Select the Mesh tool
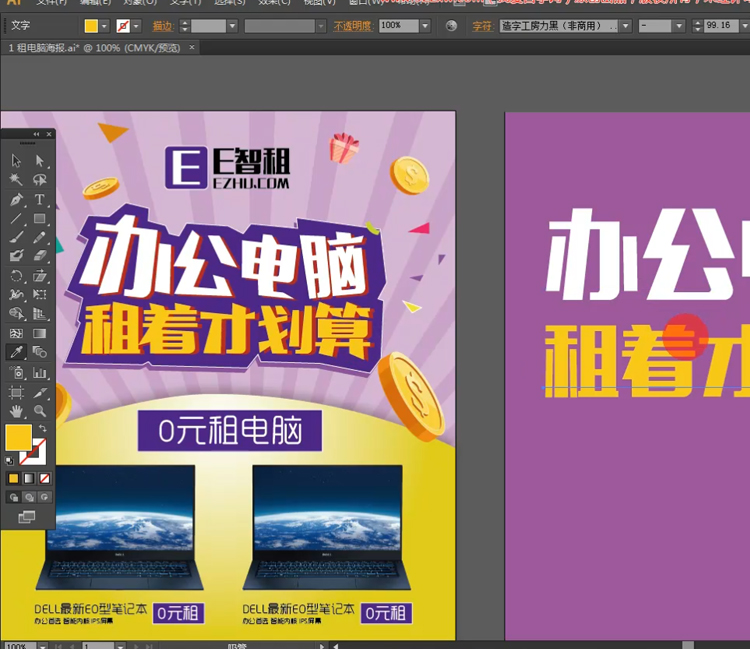The height and width of the screenshot is (649, 750). pos(16,333)
